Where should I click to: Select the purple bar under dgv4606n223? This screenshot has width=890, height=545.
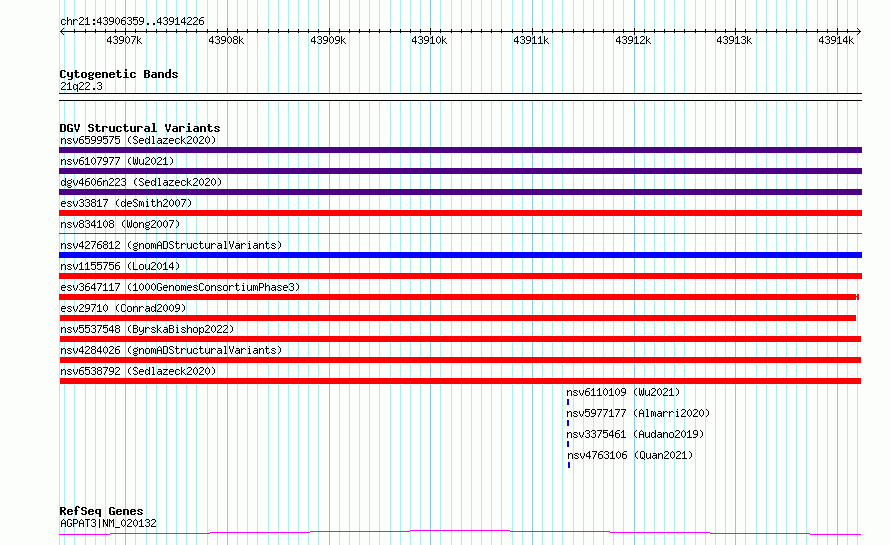[x=460, y=192]
